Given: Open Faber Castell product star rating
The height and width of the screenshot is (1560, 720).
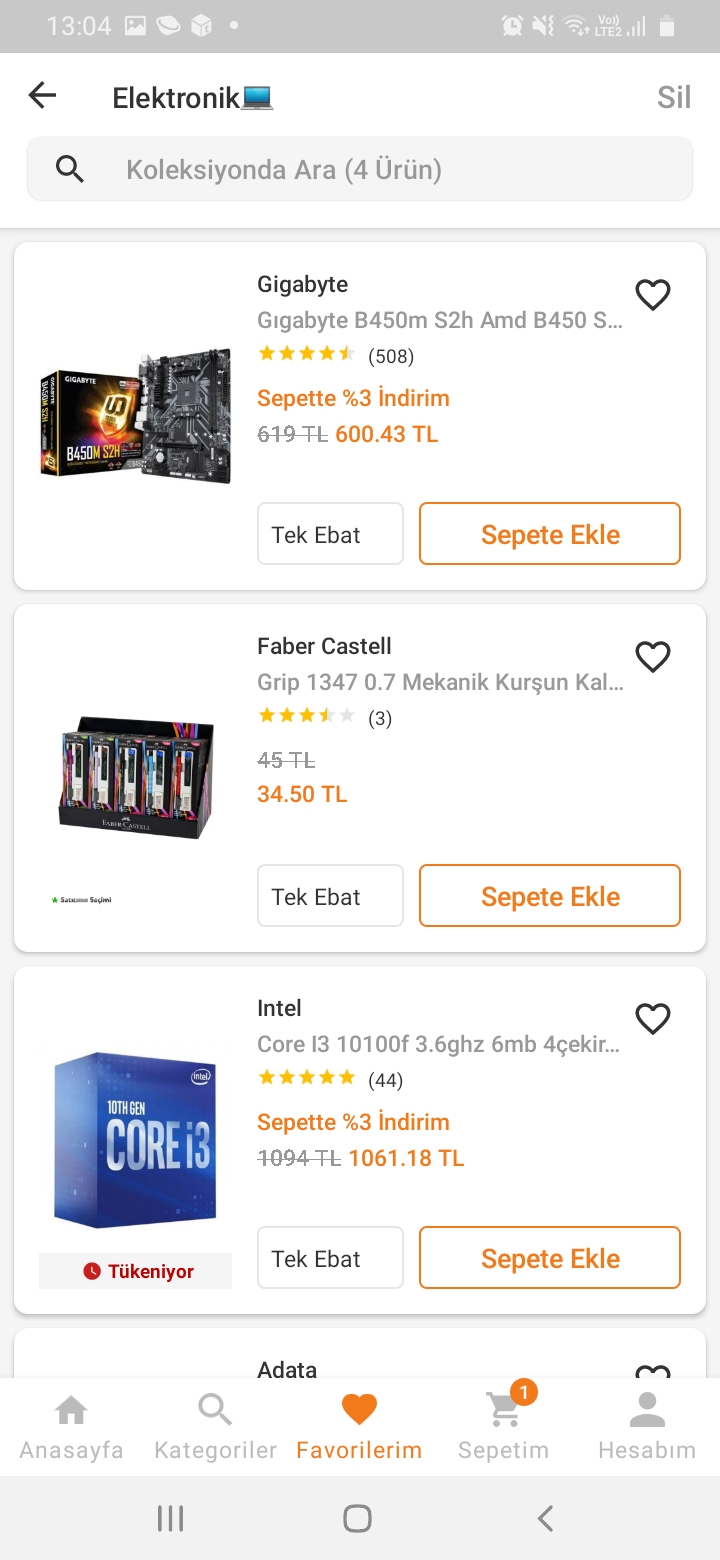Looking at the screenshot, I should tap(306, 716).
